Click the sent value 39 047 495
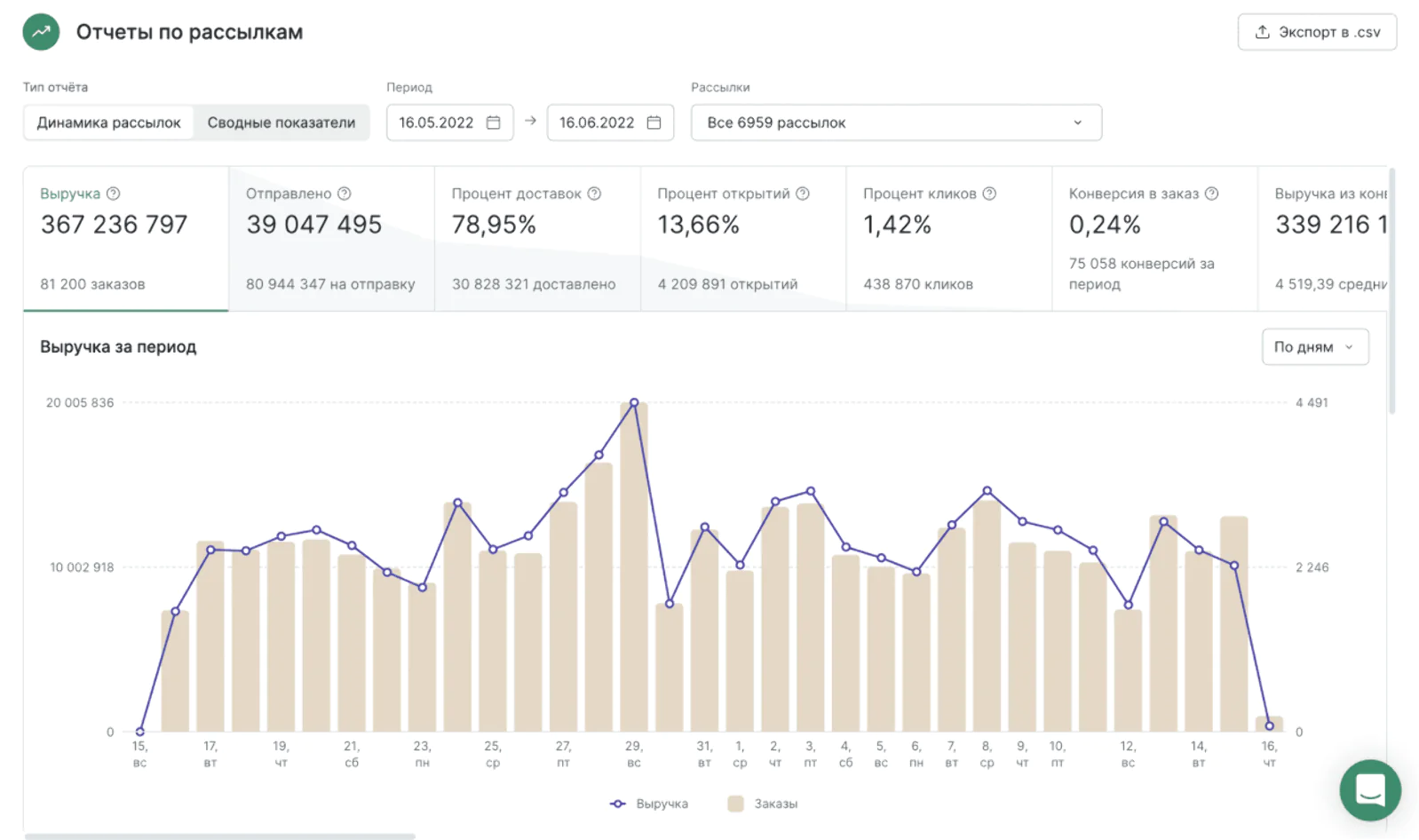1419x840 pixels. click(314, 225)
